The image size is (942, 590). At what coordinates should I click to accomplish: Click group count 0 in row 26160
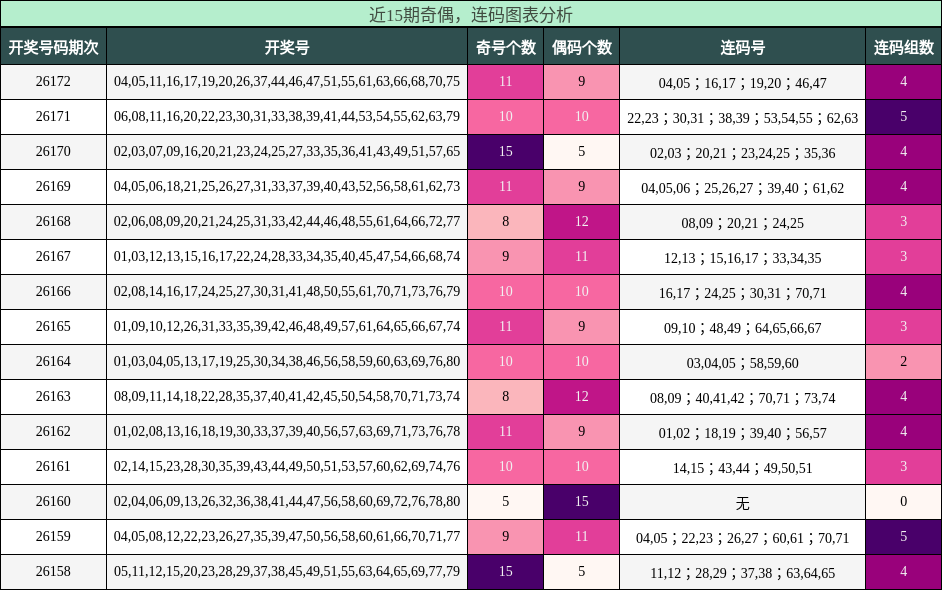[904, 502]
